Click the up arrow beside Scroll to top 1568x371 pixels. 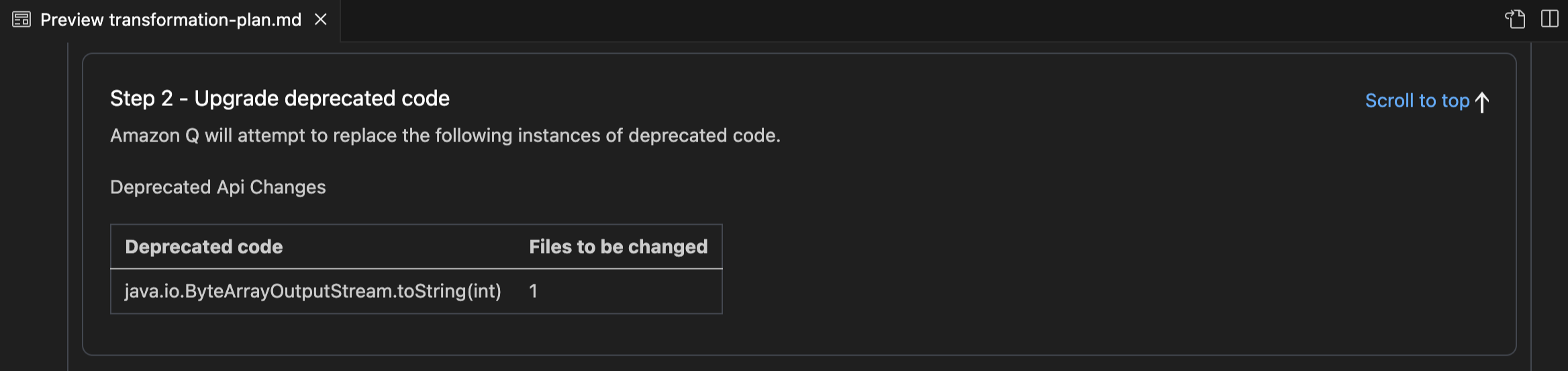click(1482, 102)
